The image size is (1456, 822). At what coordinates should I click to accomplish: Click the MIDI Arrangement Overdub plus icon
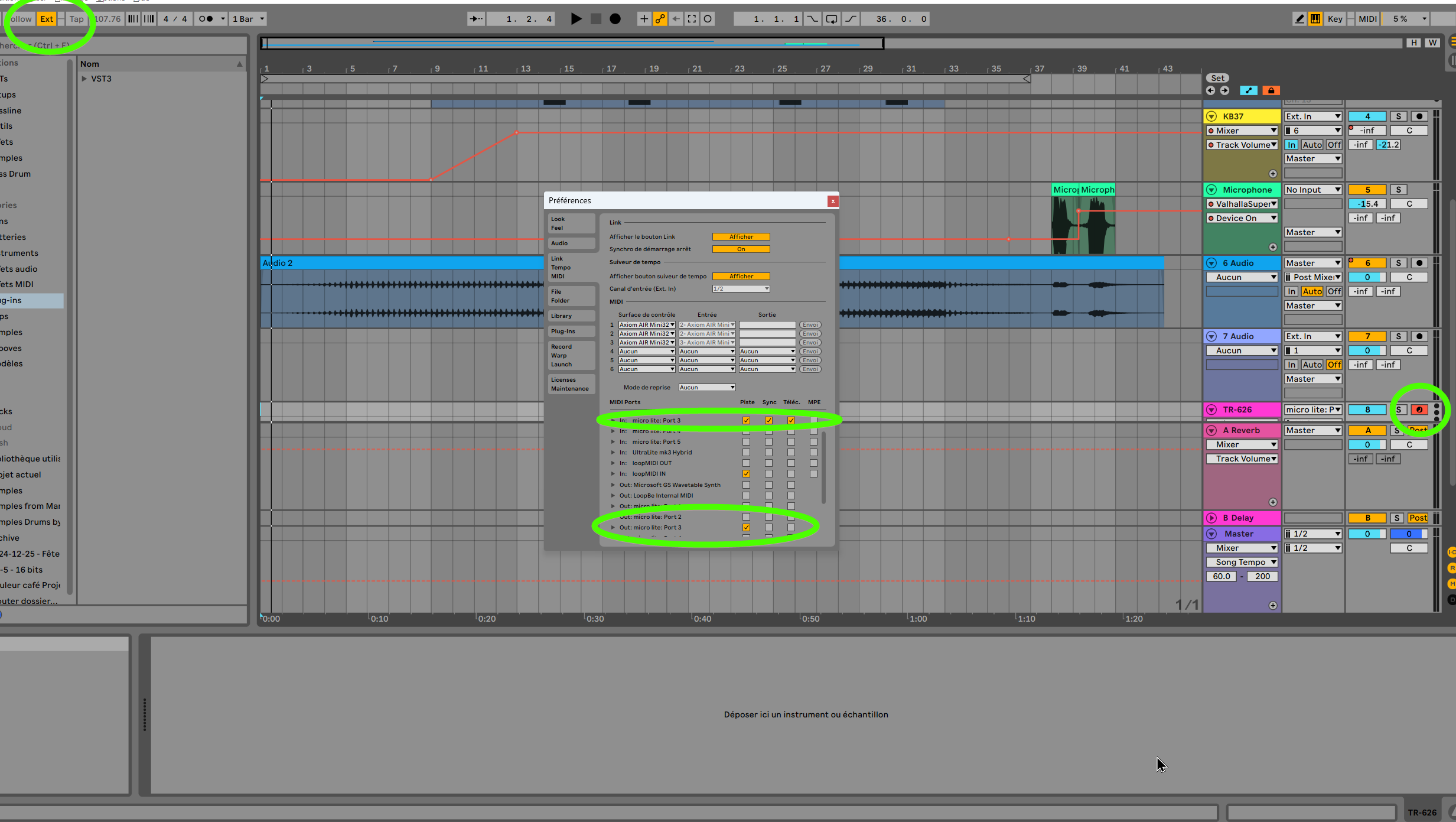click(x=644, y=19)
